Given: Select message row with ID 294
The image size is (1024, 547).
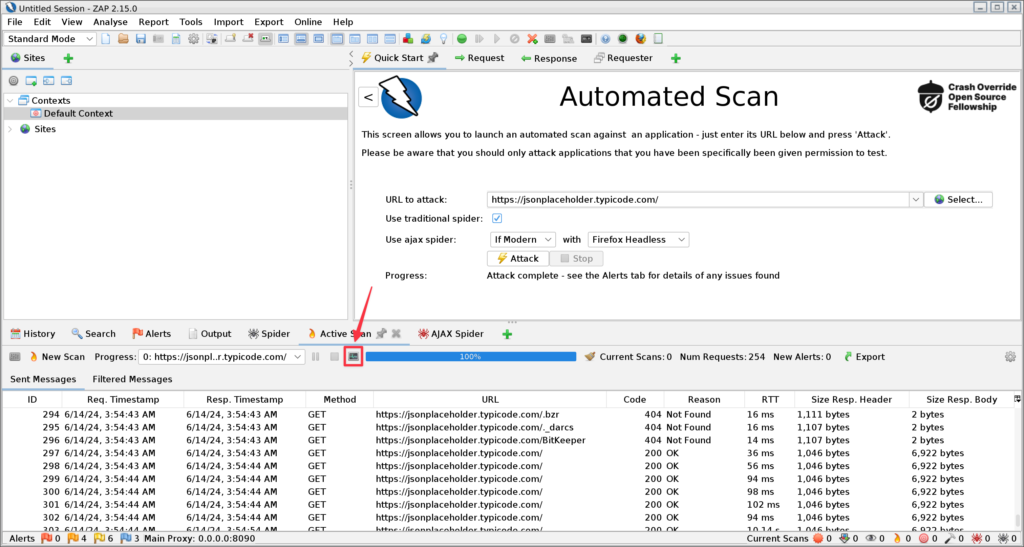Looking at the screenshot, I should coord(509,414).
